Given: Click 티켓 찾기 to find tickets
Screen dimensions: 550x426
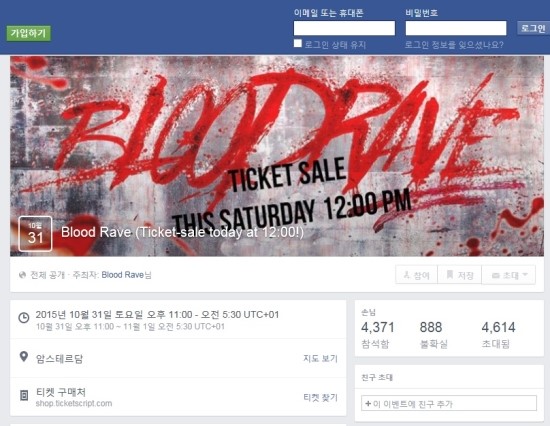Looking at the screenshot, I should pos(320,397).
